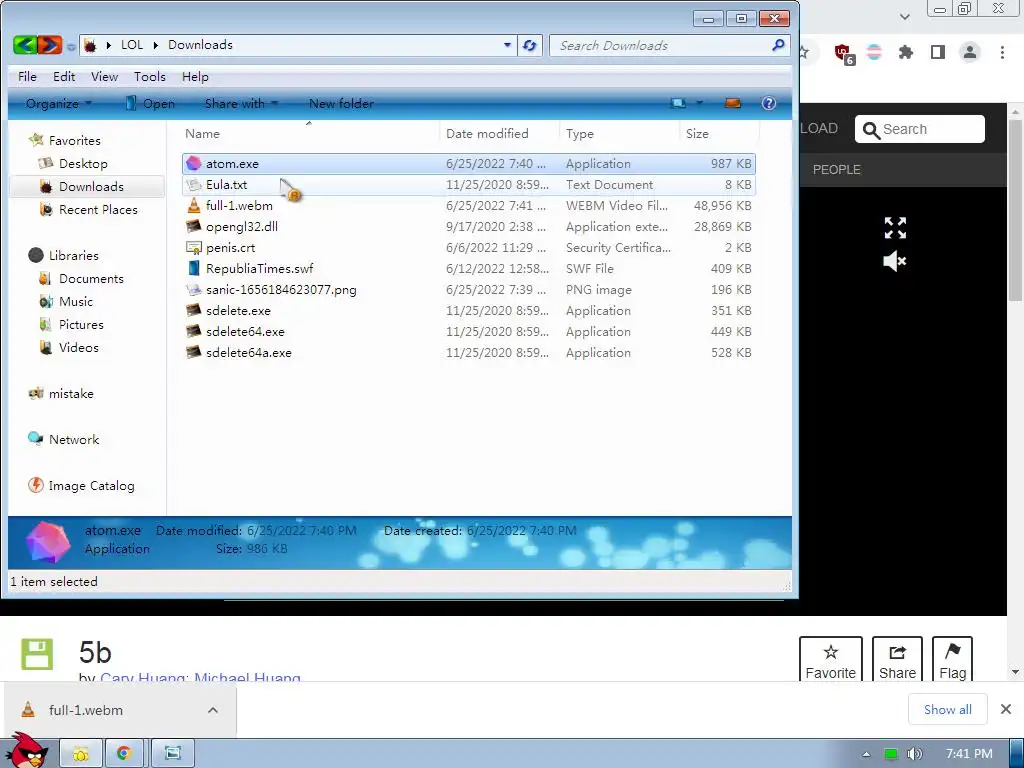Switch to the PEOPLE tab on webpage
Viewport: 1024px width, 768px height.
click(836, 170)
